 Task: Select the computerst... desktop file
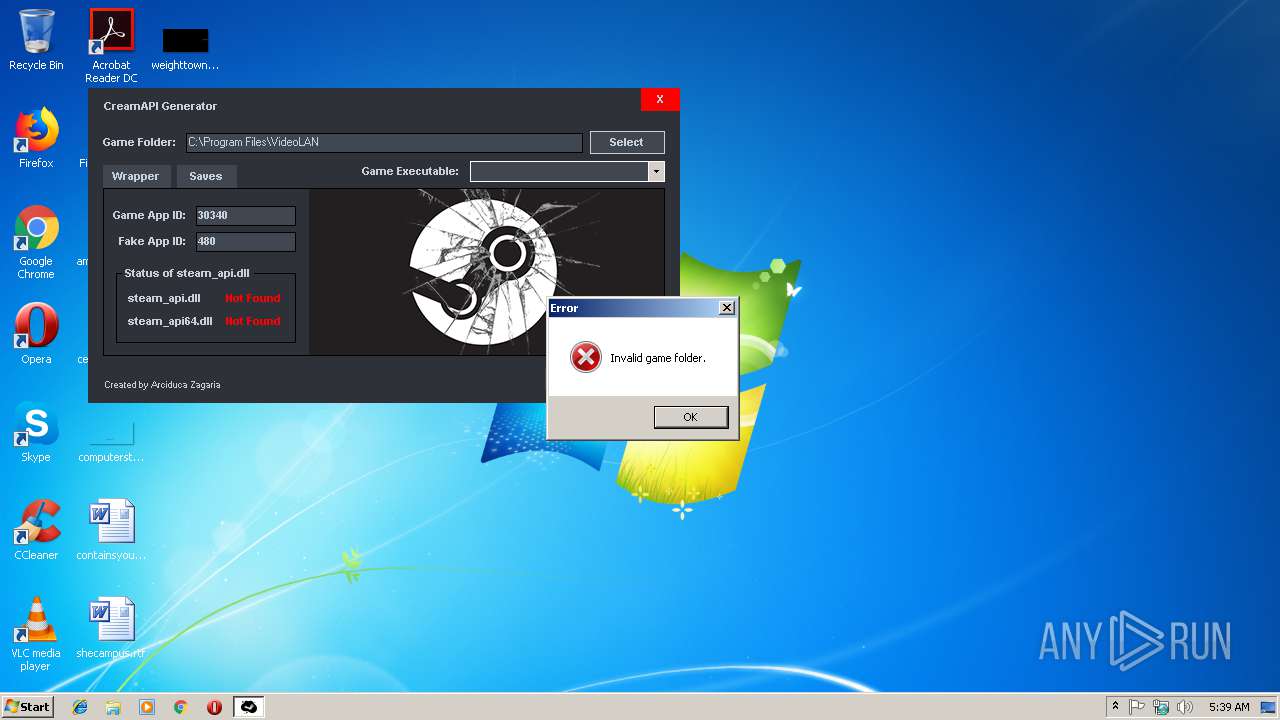tap(111, 440)
